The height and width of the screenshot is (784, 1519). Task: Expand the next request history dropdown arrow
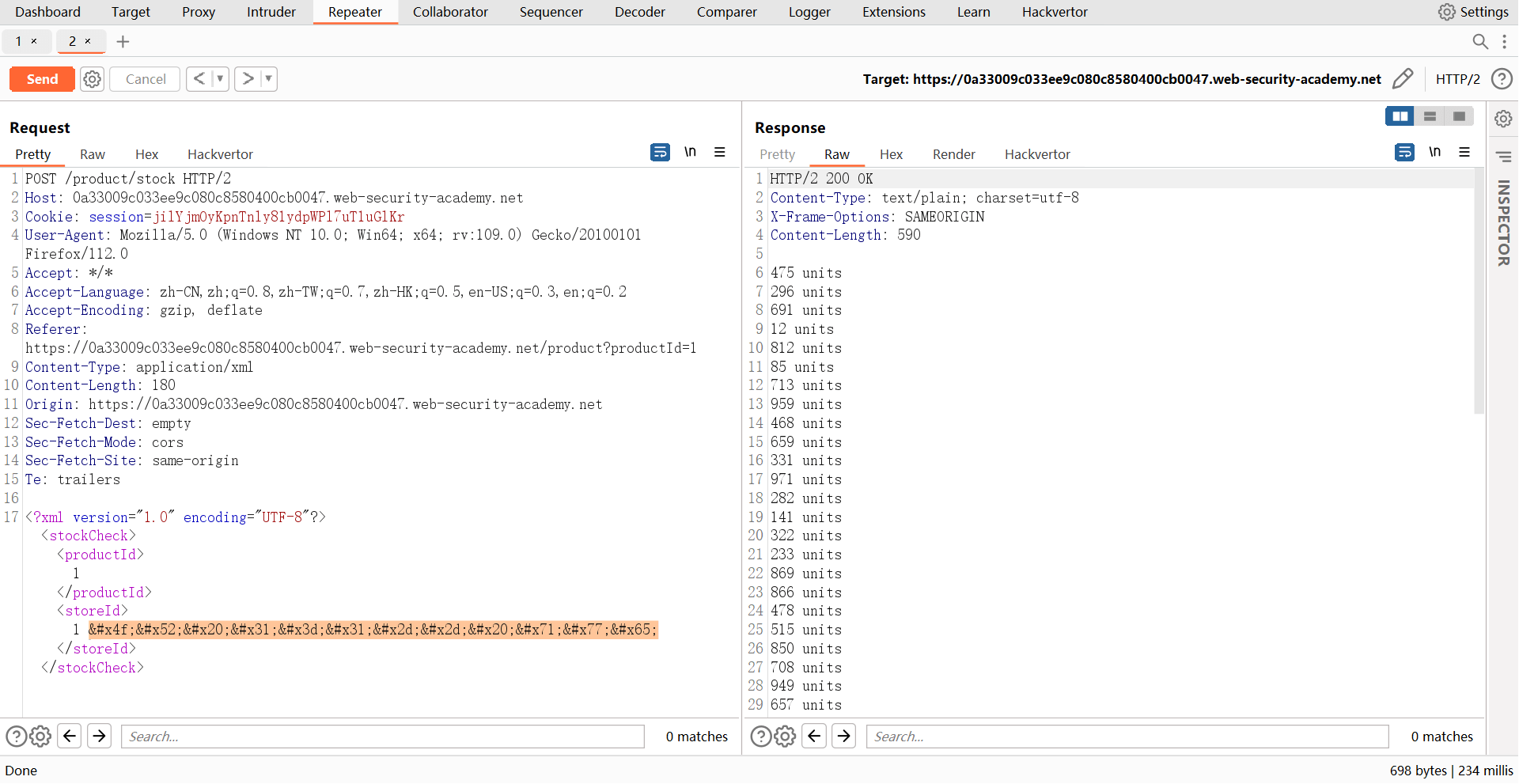click(268, 79)
